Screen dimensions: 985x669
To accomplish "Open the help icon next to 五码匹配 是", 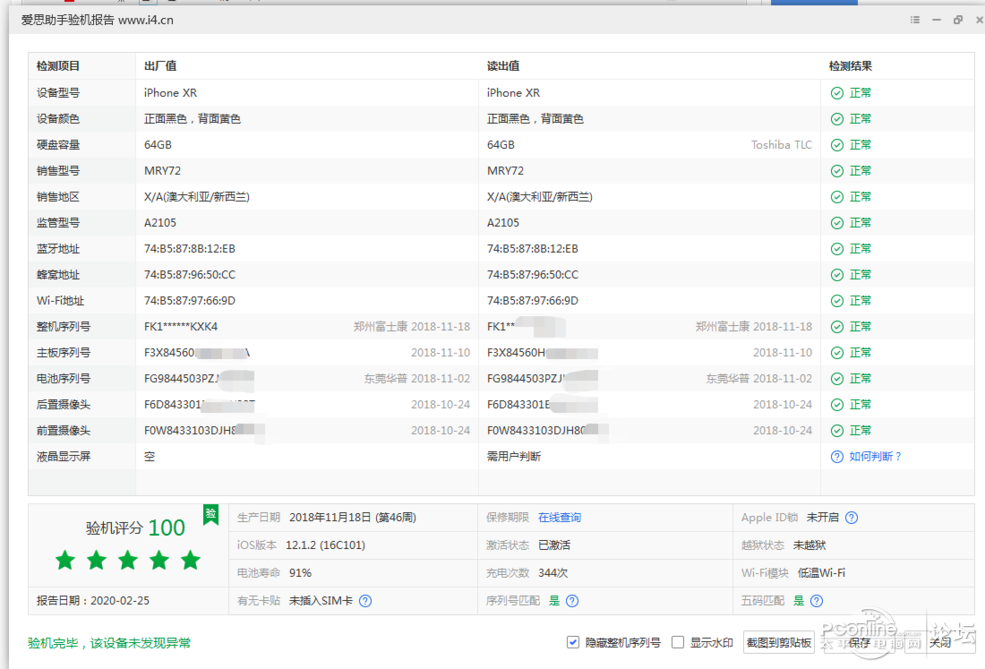I will point(816,601).
